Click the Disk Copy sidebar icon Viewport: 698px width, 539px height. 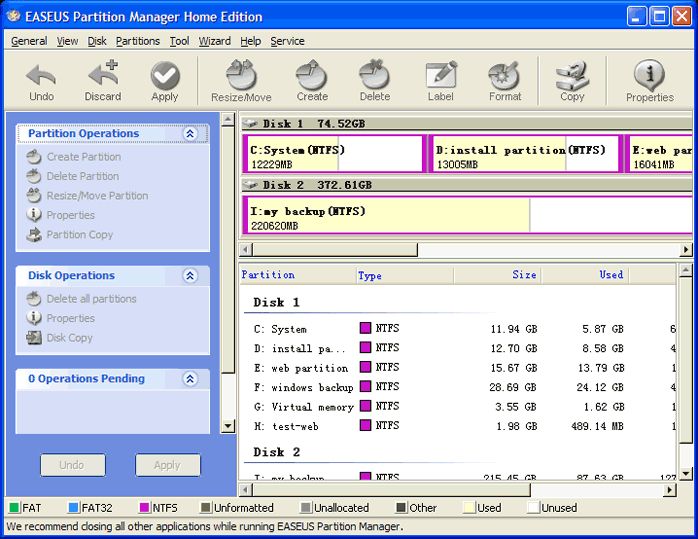[x=34, y=337]
